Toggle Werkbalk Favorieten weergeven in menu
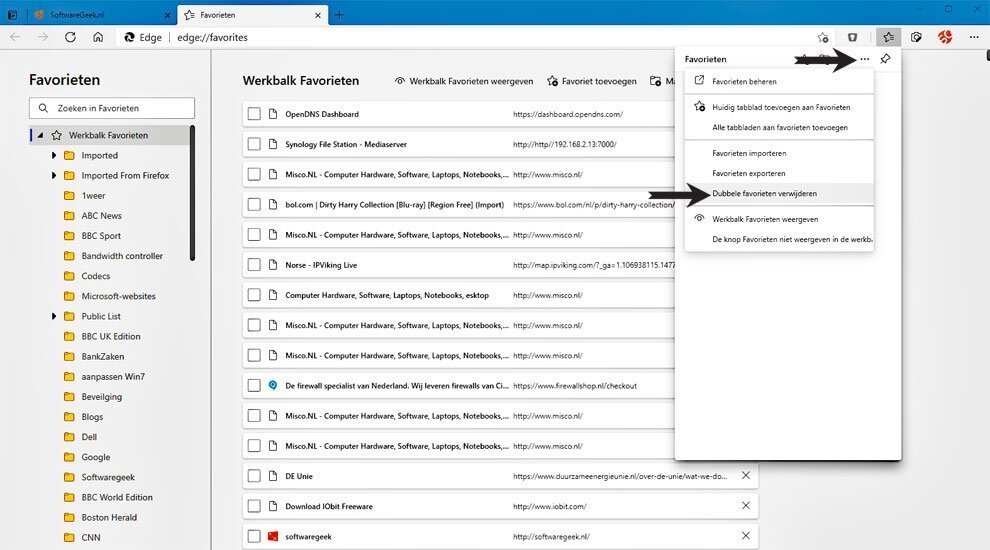 click(779, 219)
